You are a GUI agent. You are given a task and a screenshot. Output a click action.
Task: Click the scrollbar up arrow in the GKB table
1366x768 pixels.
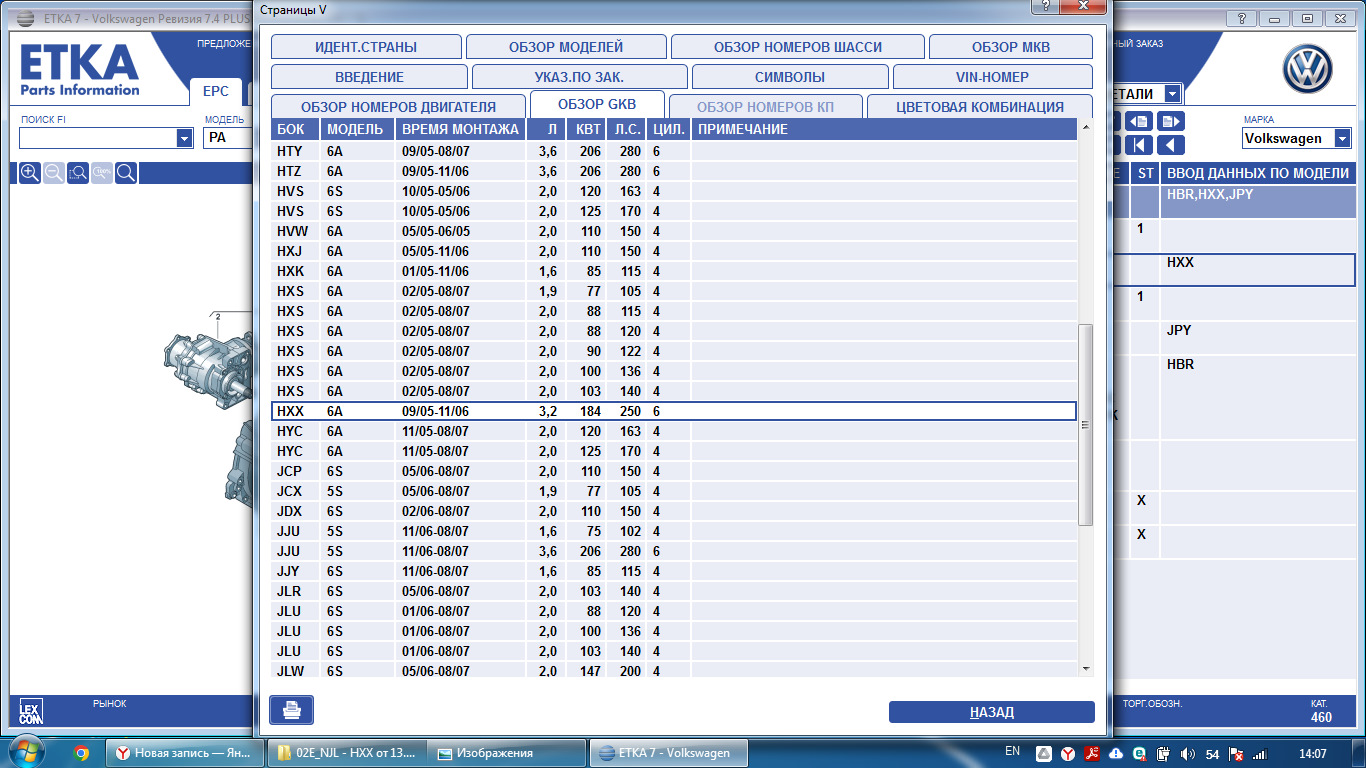coord(1086,127)
